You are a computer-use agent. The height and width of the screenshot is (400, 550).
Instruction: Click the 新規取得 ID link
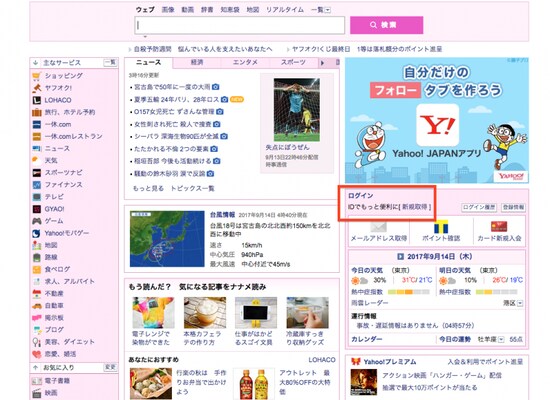[x=414, y=207]
